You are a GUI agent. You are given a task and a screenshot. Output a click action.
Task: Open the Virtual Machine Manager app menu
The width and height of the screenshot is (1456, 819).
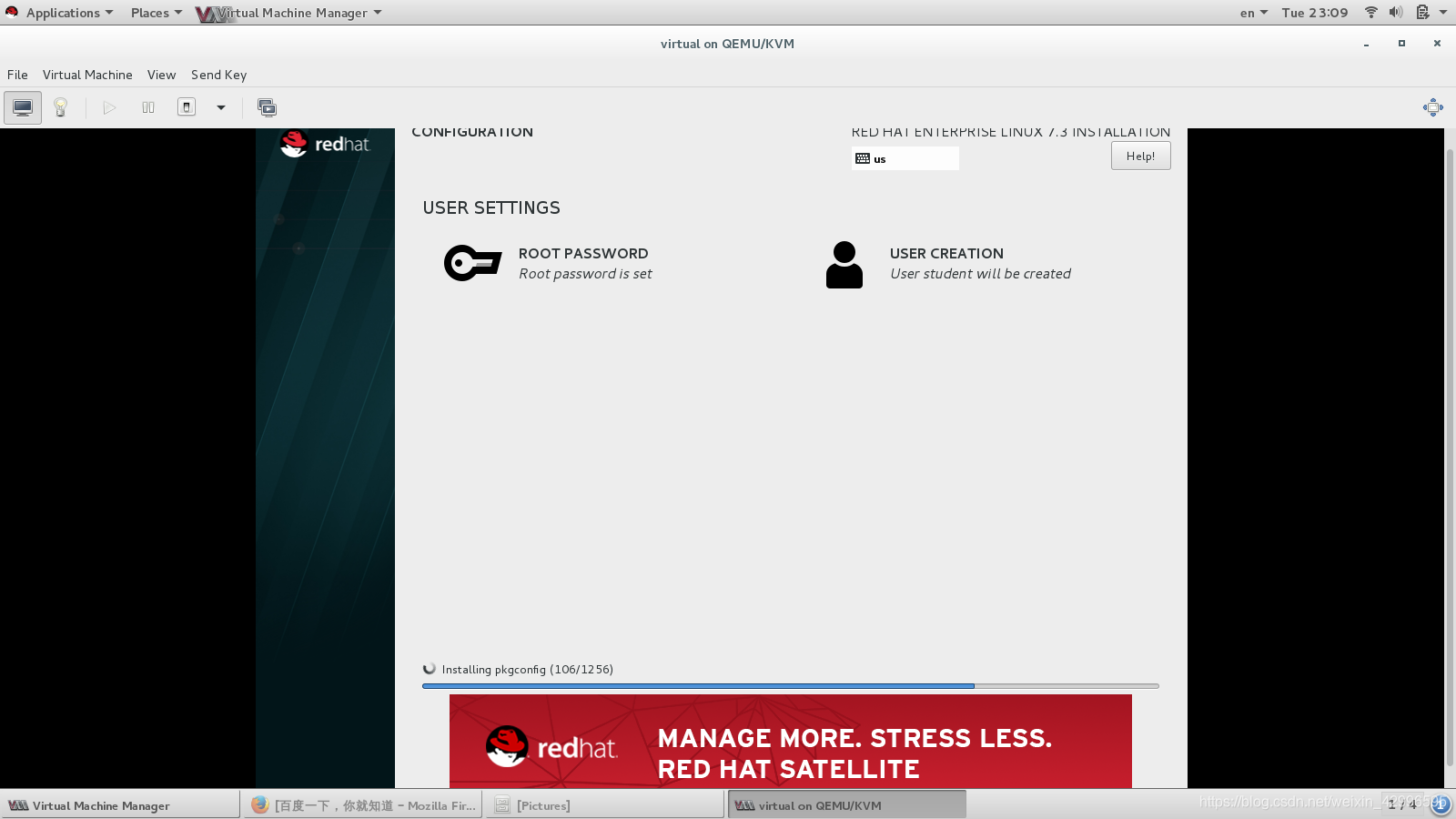(x=289, y=13)
